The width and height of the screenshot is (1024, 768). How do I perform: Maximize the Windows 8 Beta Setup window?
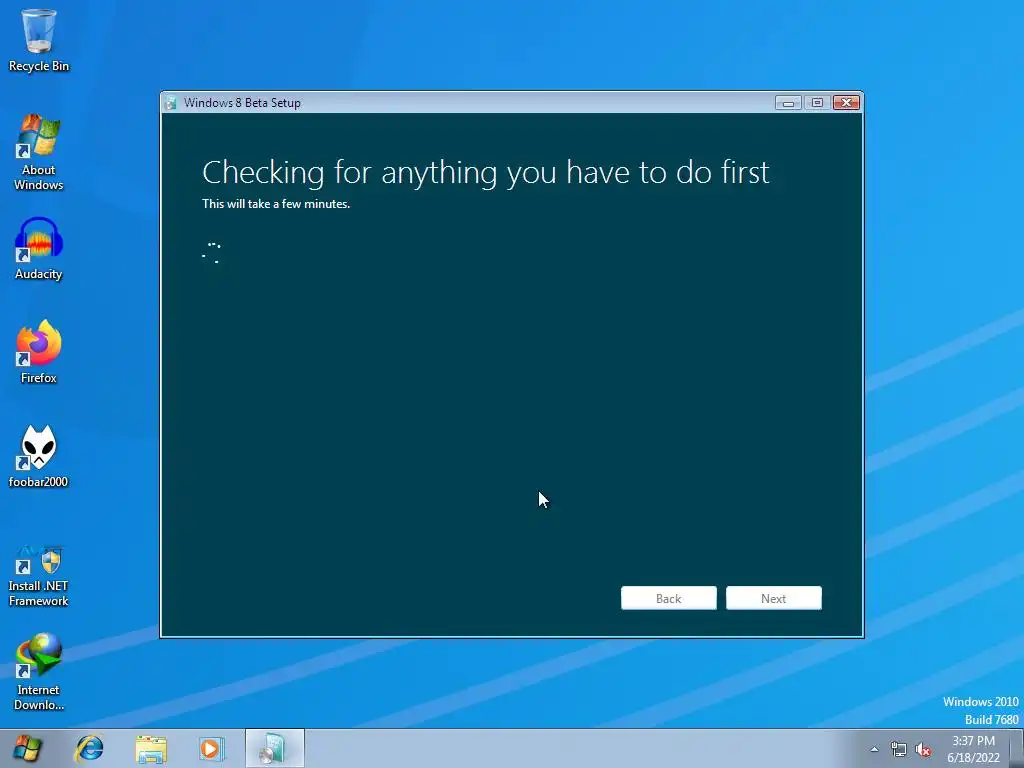817,103
